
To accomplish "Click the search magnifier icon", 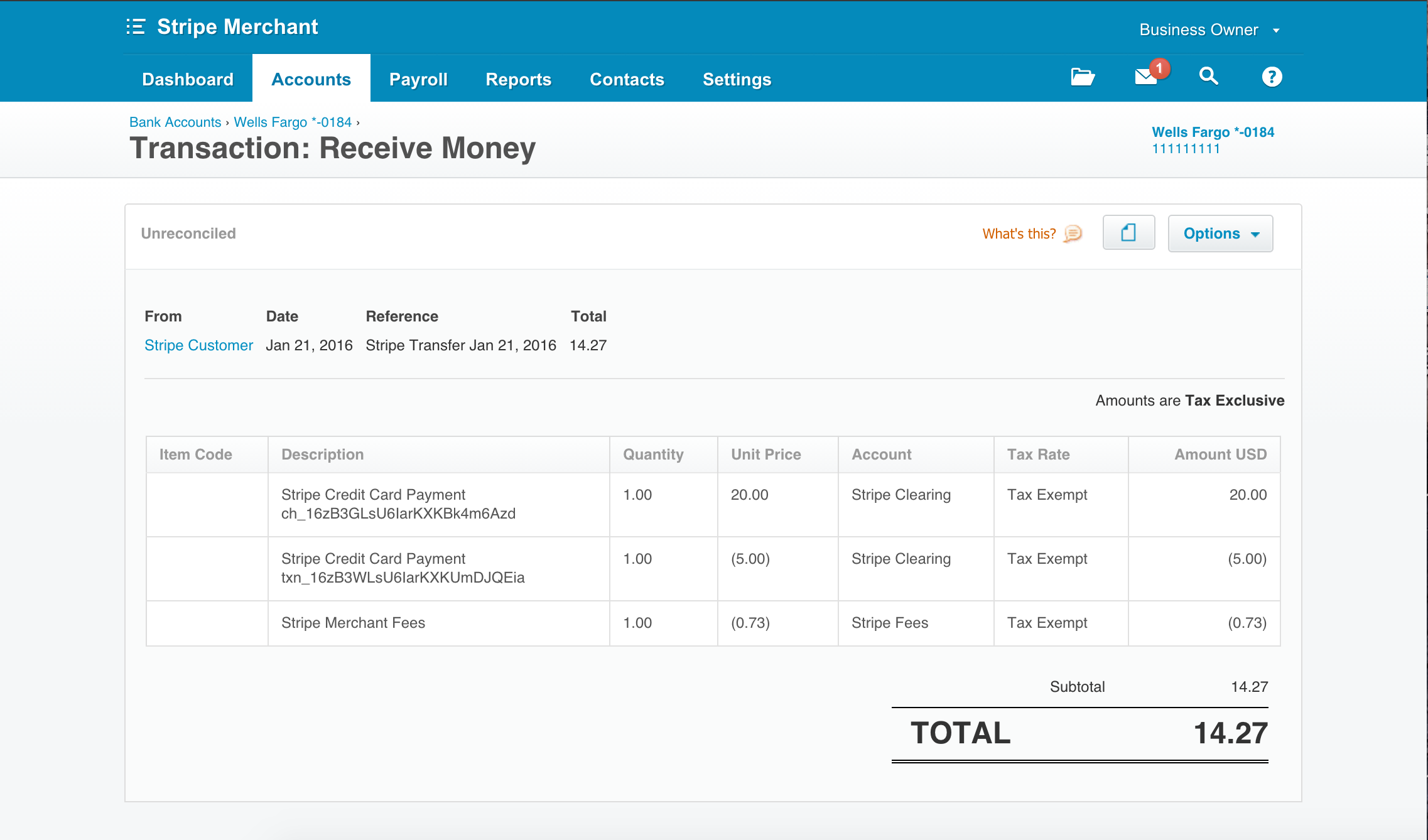I will [1208, 77].
